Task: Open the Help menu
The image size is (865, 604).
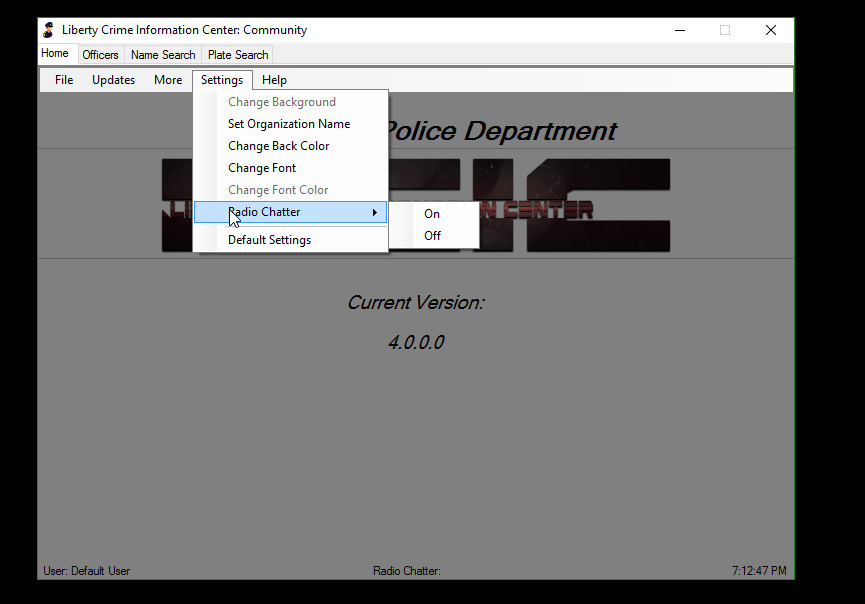Action: (274, 80)
